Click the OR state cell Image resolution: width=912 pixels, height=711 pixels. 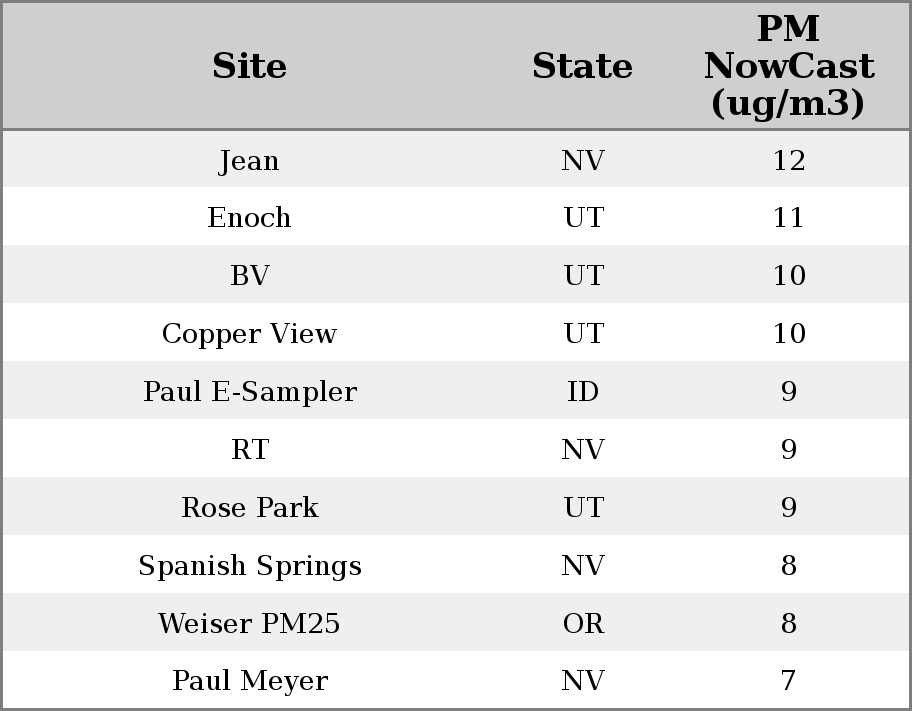[x=582, y=624]
